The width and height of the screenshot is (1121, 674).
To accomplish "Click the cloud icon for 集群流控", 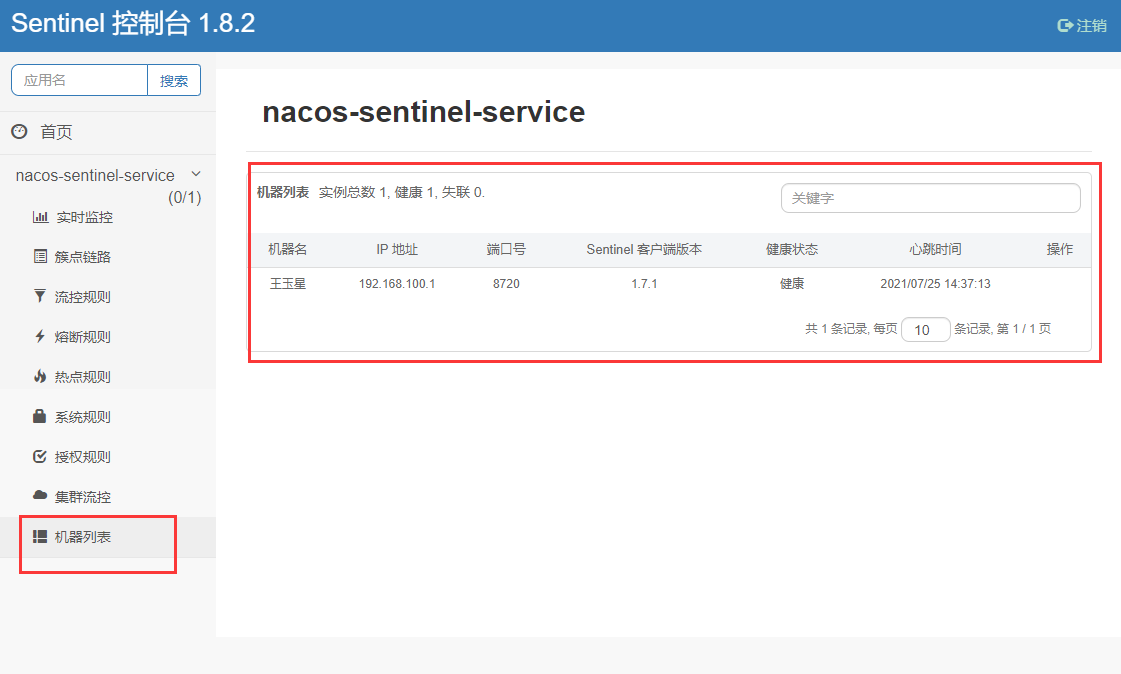I will point(40,495).
